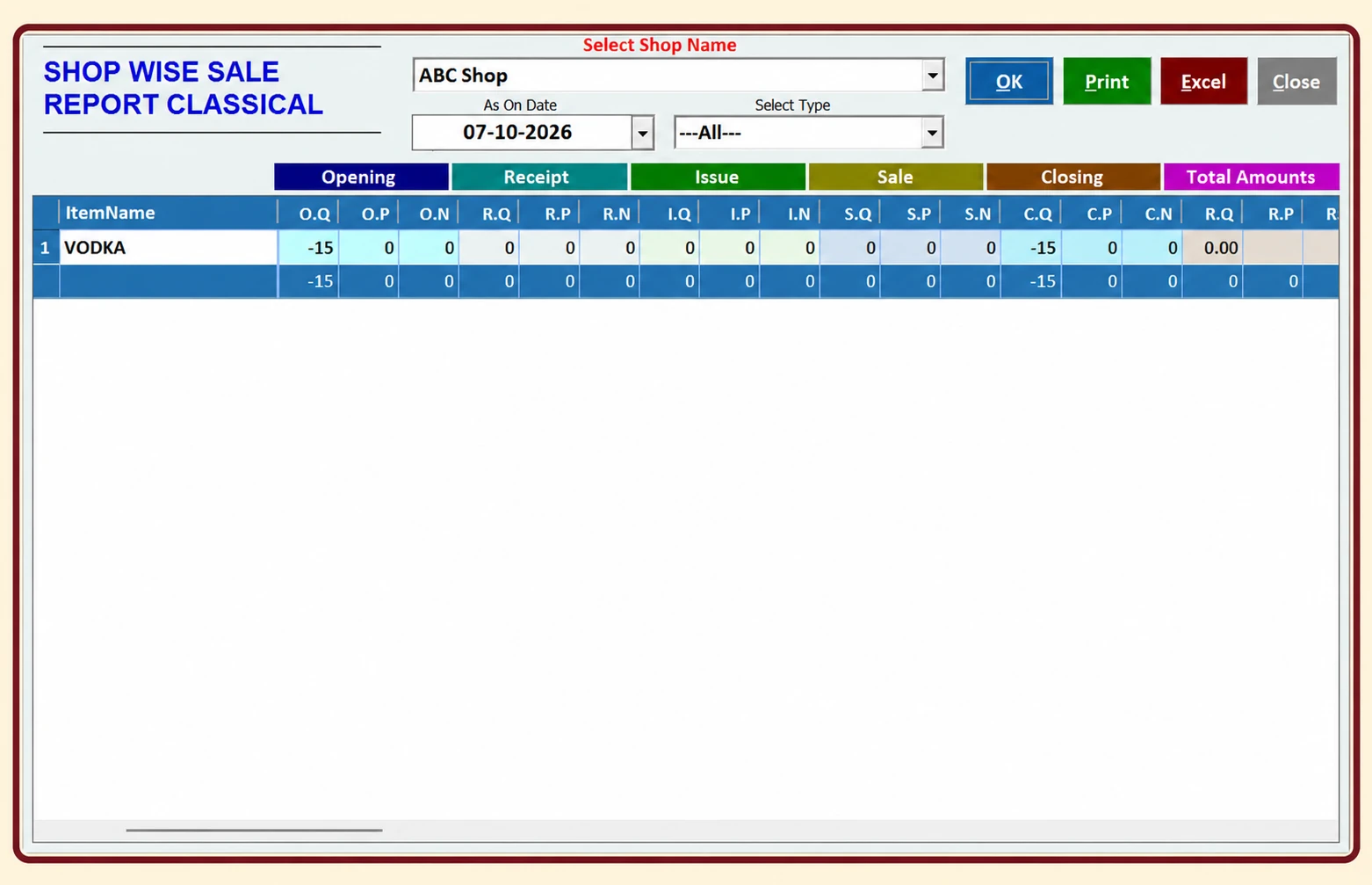The width and height of the screenshot is (1372, 885).
Task: Click the ItemName column header
Action: (168, 213)
